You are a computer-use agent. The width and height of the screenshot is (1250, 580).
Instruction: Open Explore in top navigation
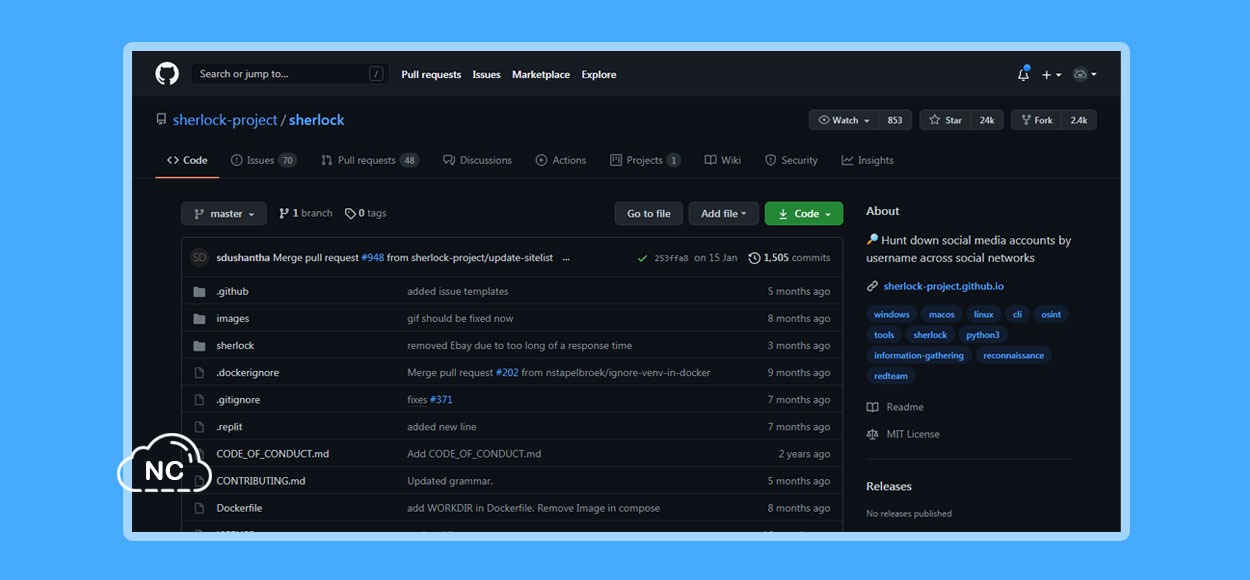point(599,75)
